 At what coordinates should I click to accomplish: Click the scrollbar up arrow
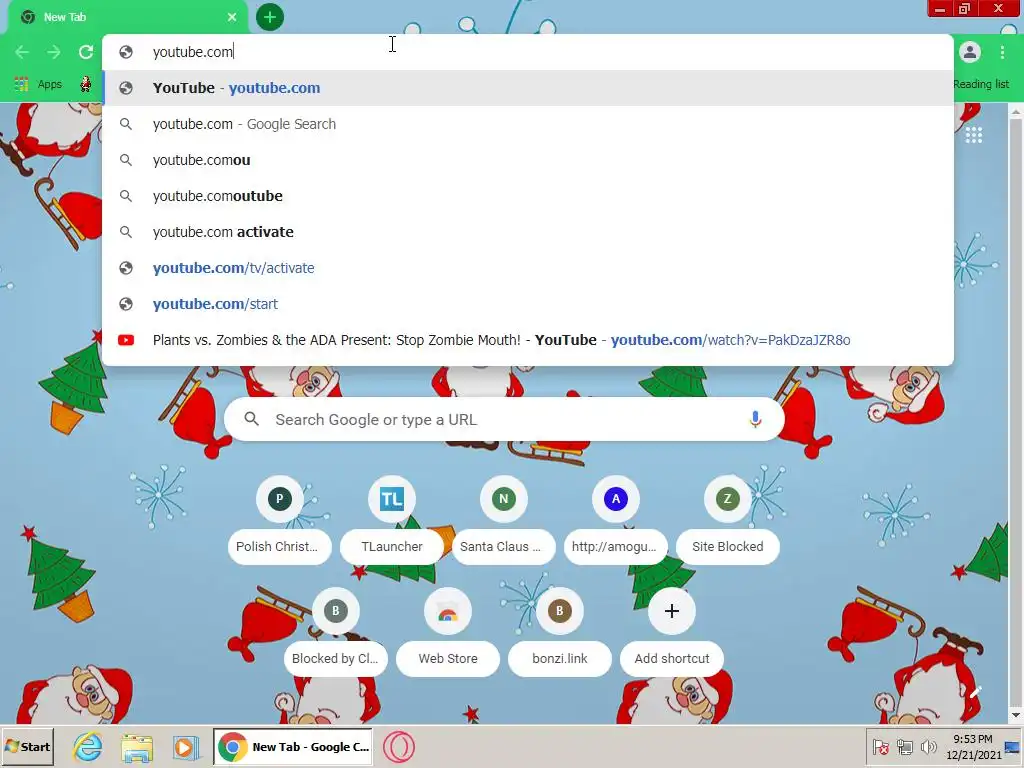(1016, 112)
